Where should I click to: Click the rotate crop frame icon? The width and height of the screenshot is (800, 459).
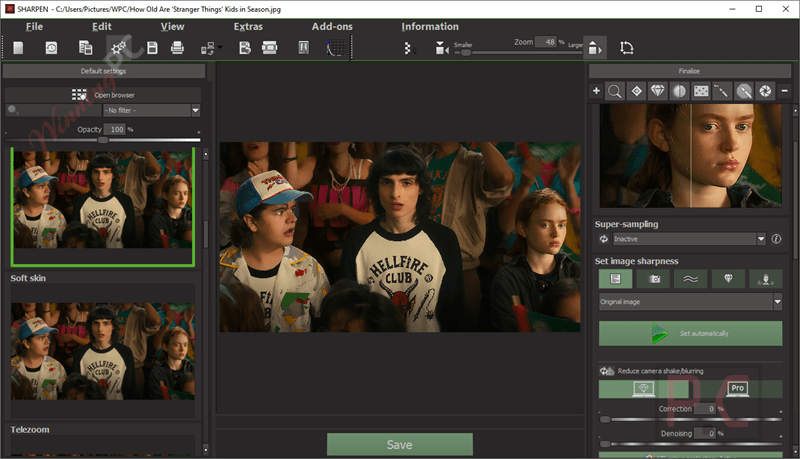(627, 48)
